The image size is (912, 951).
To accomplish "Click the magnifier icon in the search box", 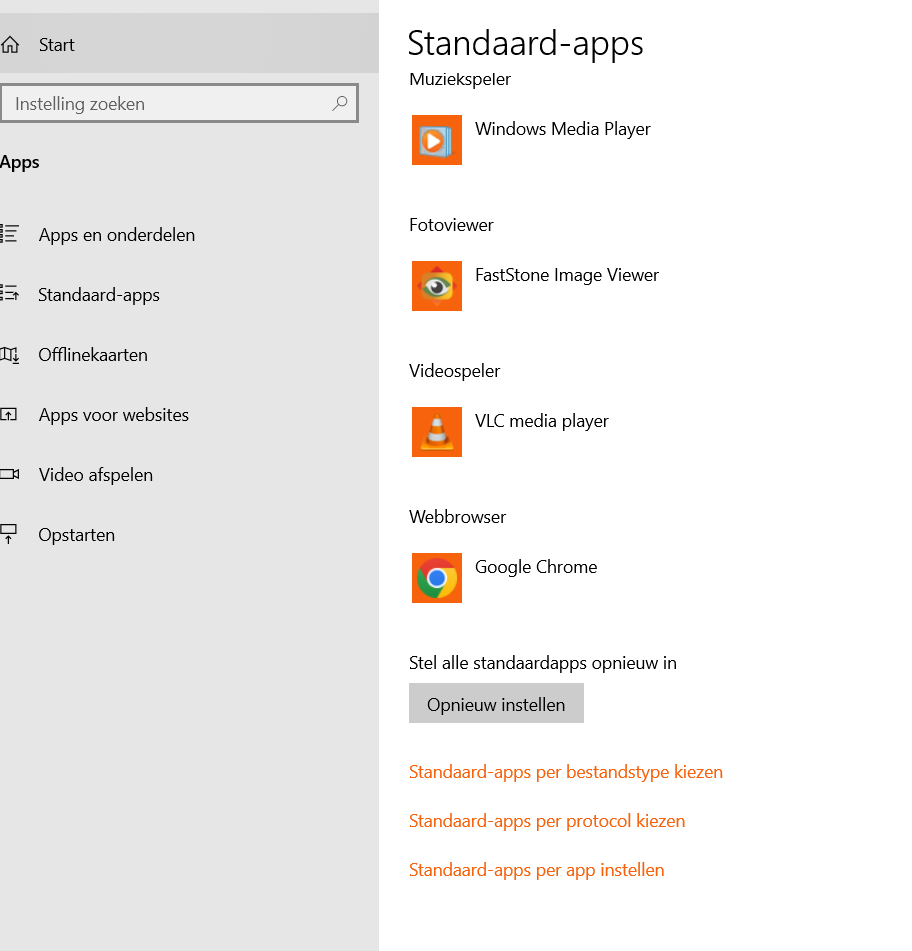I will 340,103.
